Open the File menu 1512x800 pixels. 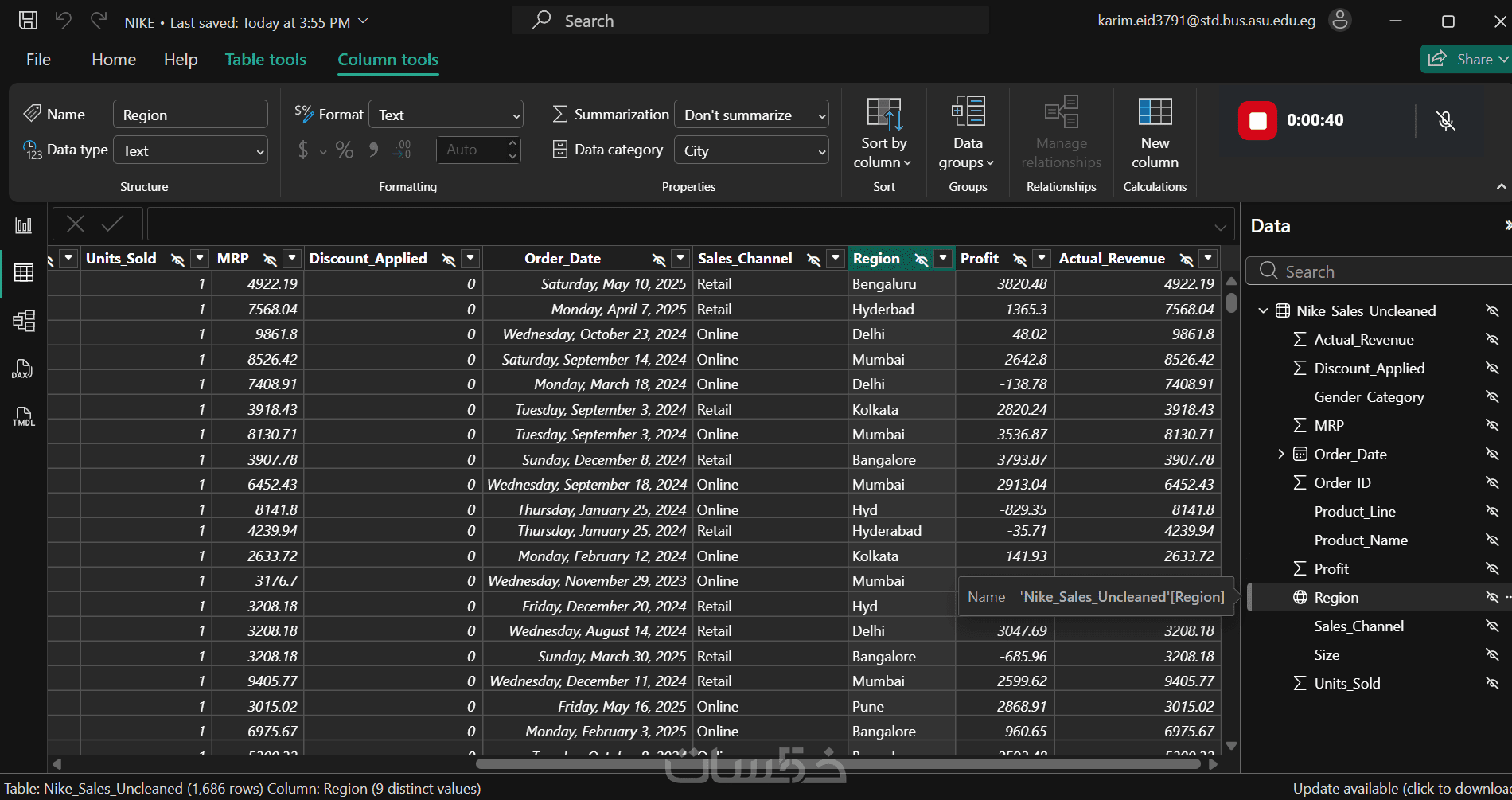pos(38,60)
